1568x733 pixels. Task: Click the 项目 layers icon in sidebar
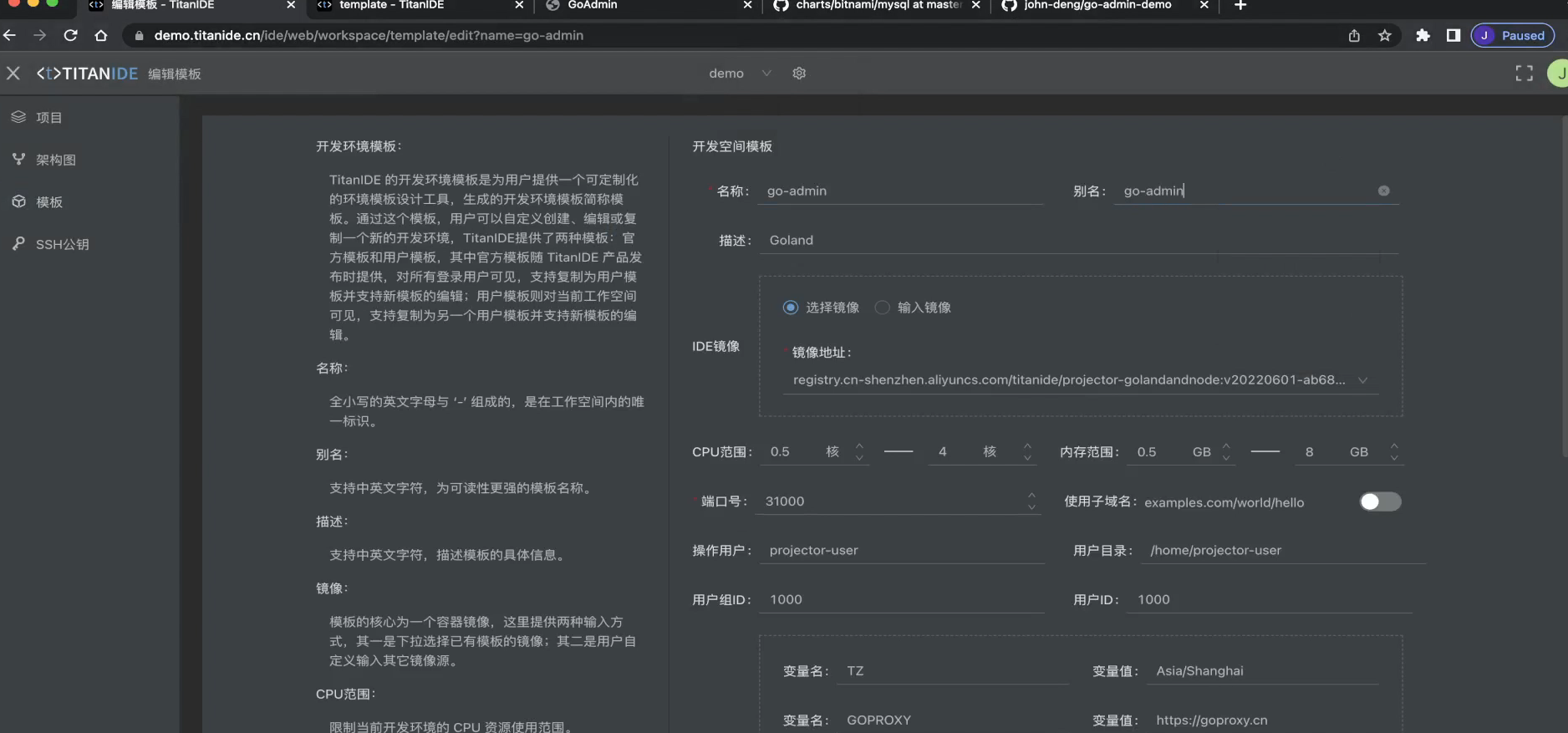[18, 117]
